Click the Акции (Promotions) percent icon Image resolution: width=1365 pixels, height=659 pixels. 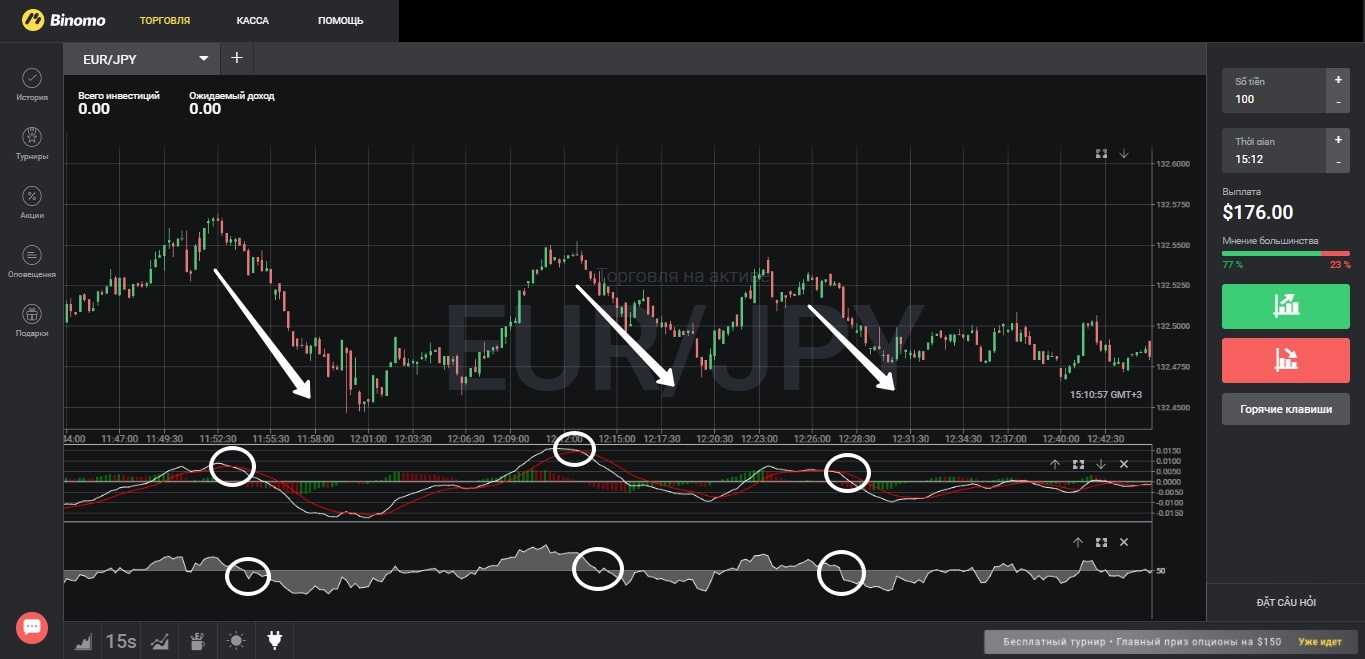[32, 196]
